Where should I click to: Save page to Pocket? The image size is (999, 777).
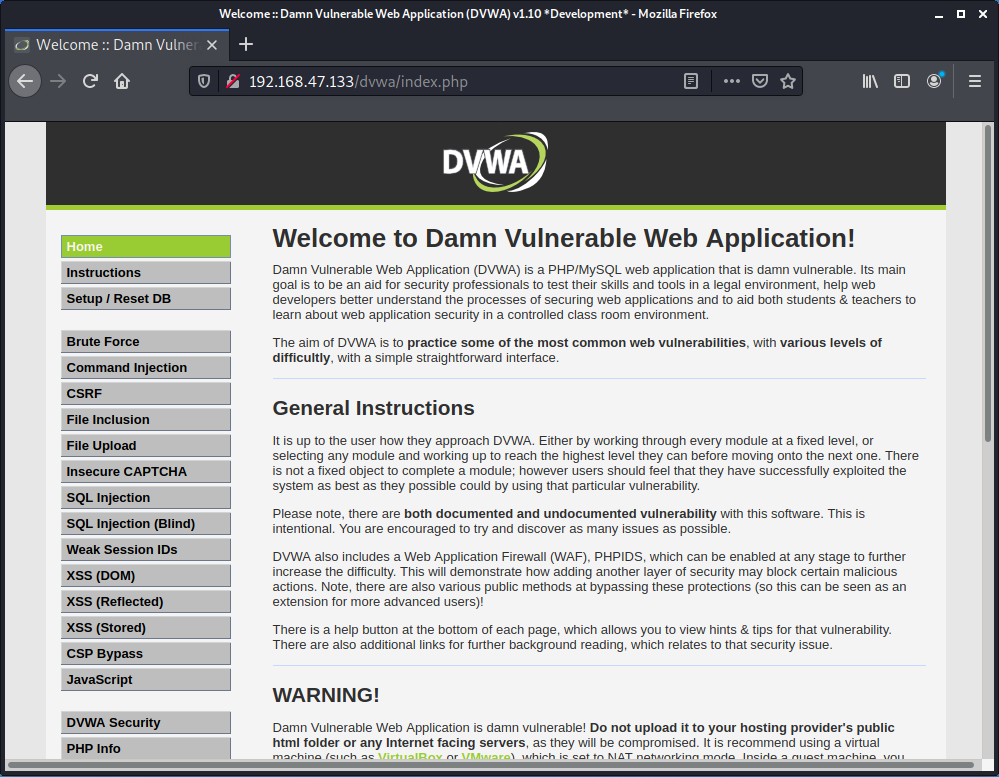[759, 82]
